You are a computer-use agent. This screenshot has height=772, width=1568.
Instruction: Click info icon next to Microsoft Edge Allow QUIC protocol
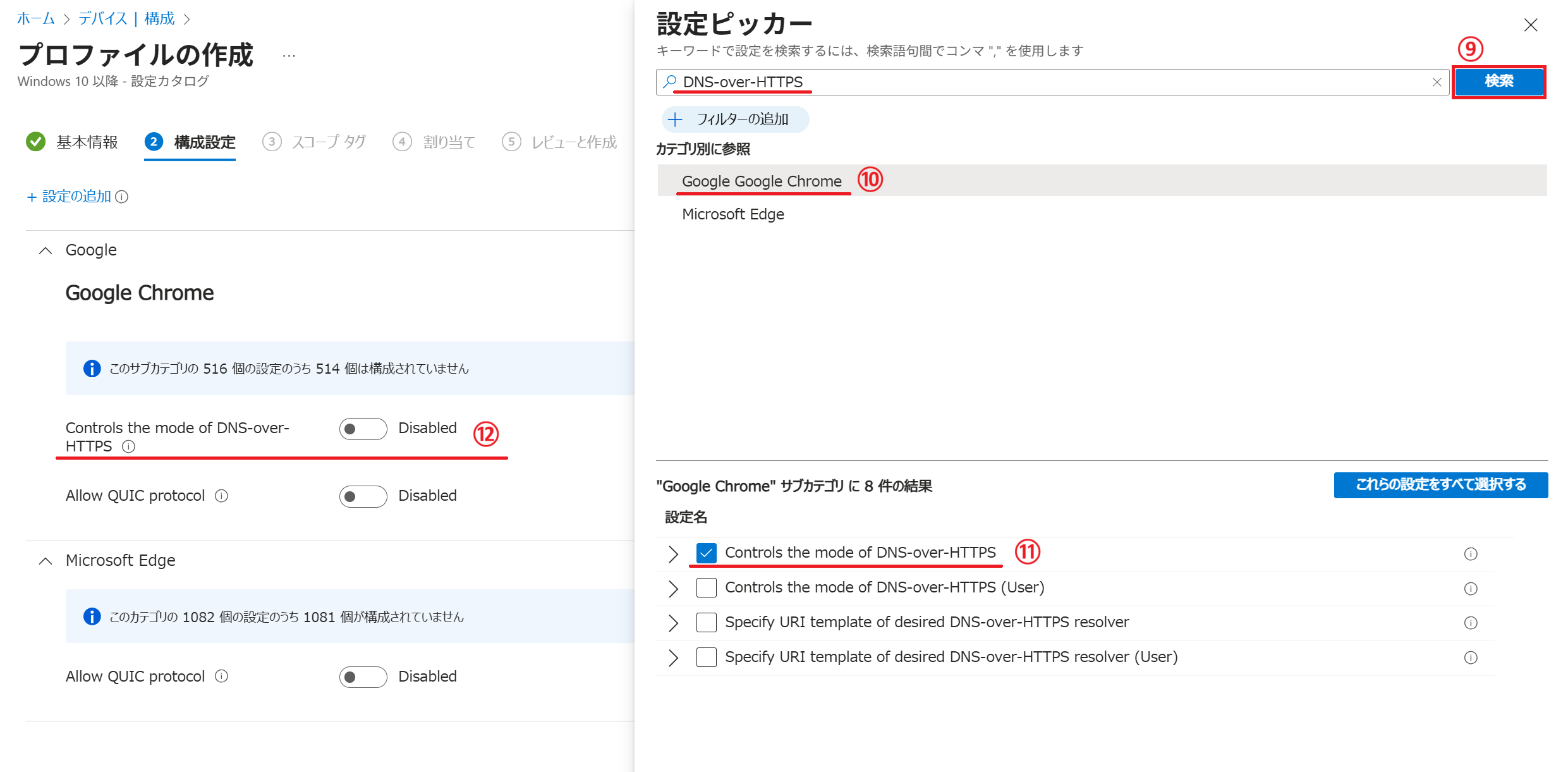click(x=221, y=677)
